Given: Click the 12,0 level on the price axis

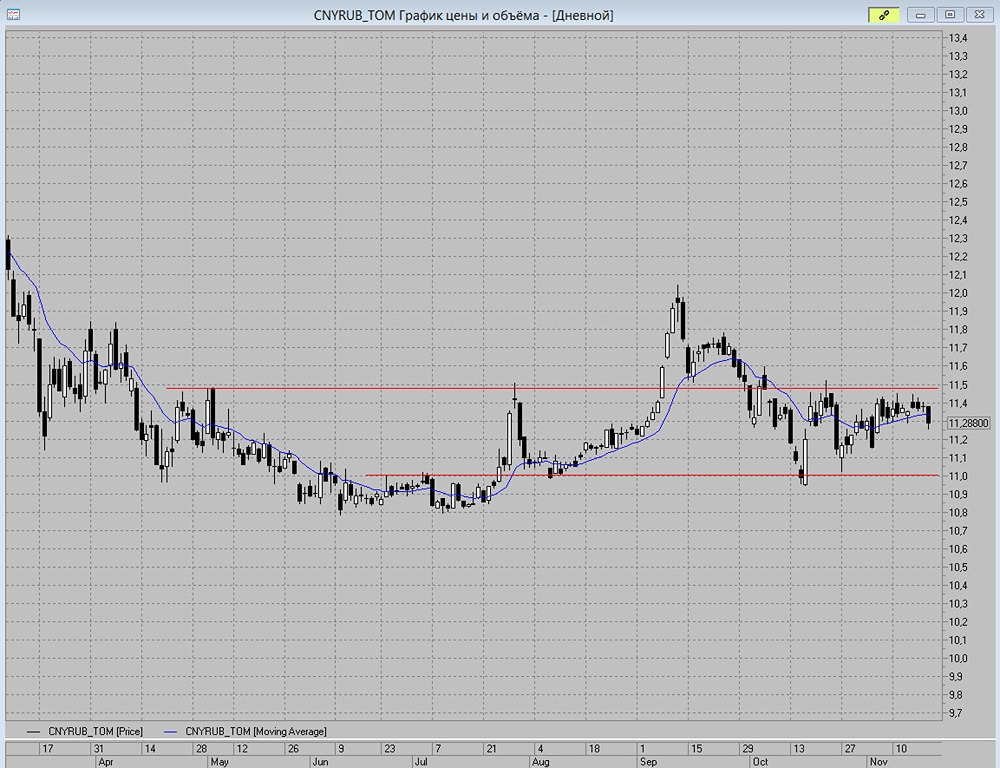Looking at the screenshot, I should [x=957, y=294].
